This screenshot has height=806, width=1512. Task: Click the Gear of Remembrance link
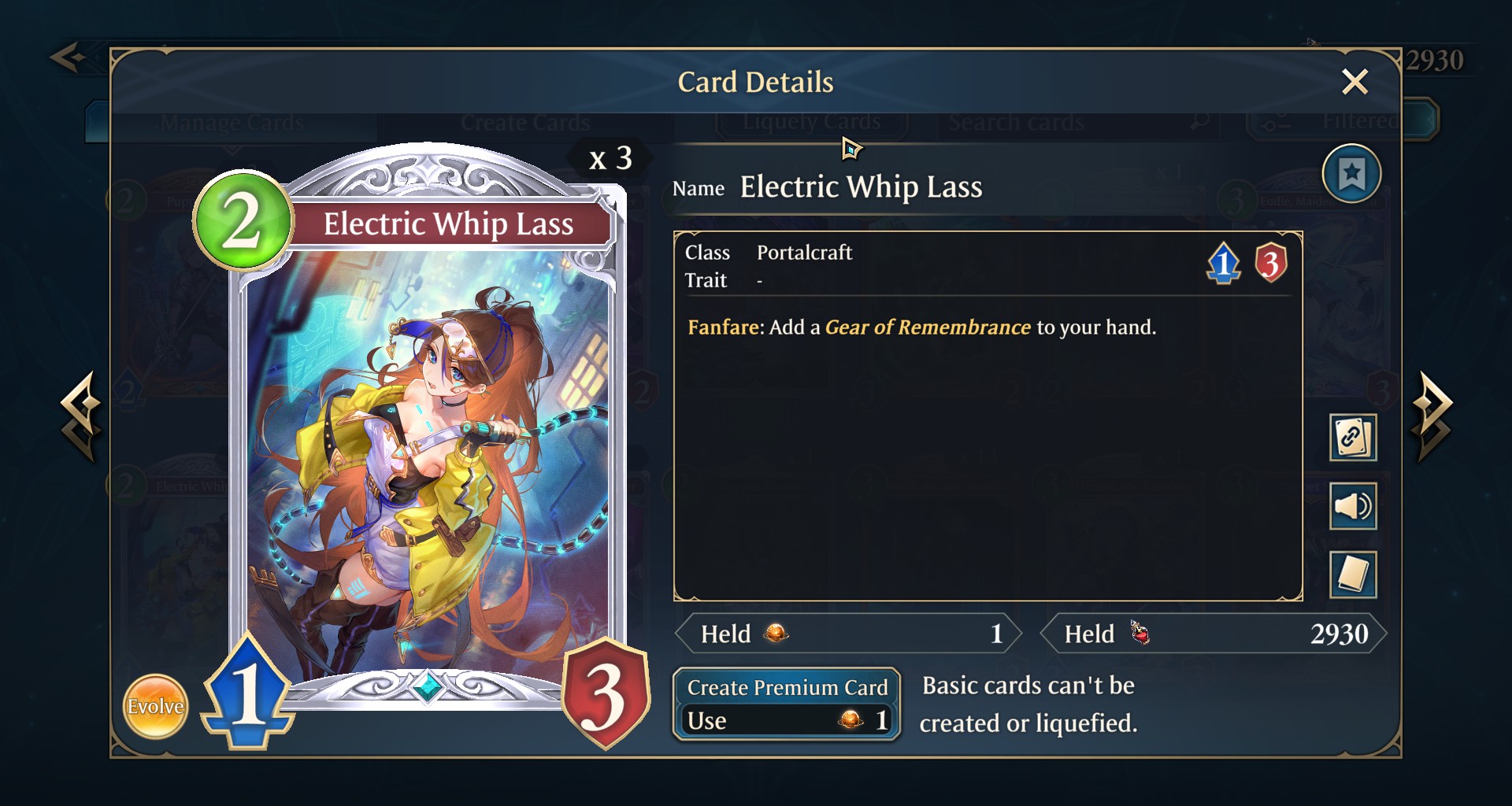point(927,327)
